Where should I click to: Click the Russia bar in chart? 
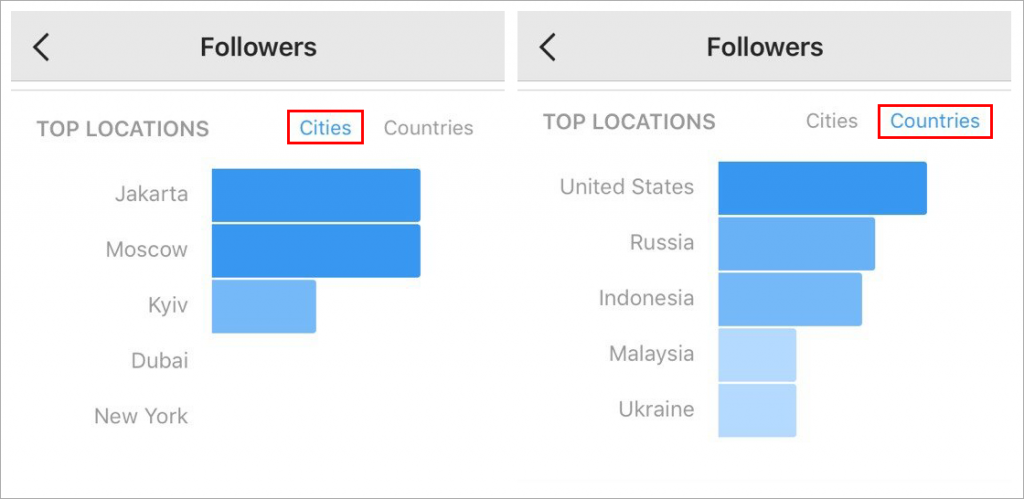[x=797, y=244]
